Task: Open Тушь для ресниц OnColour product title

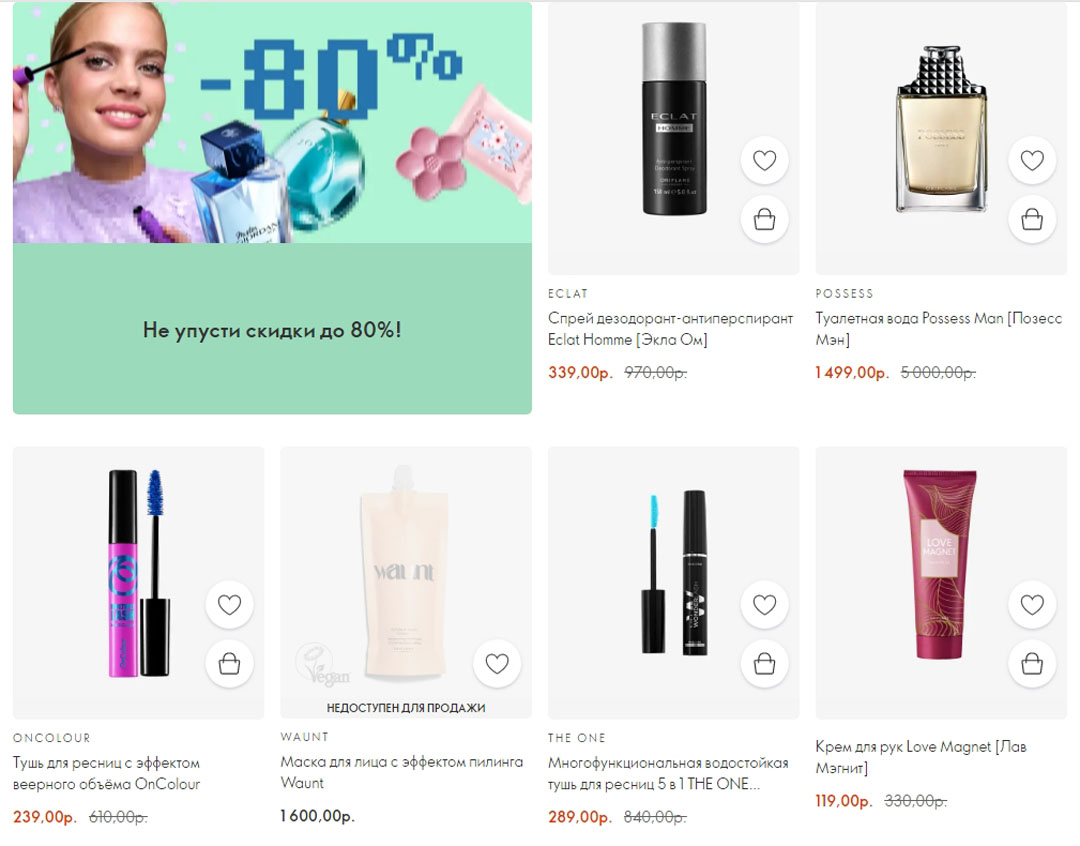Action: (x=107, y=773)
